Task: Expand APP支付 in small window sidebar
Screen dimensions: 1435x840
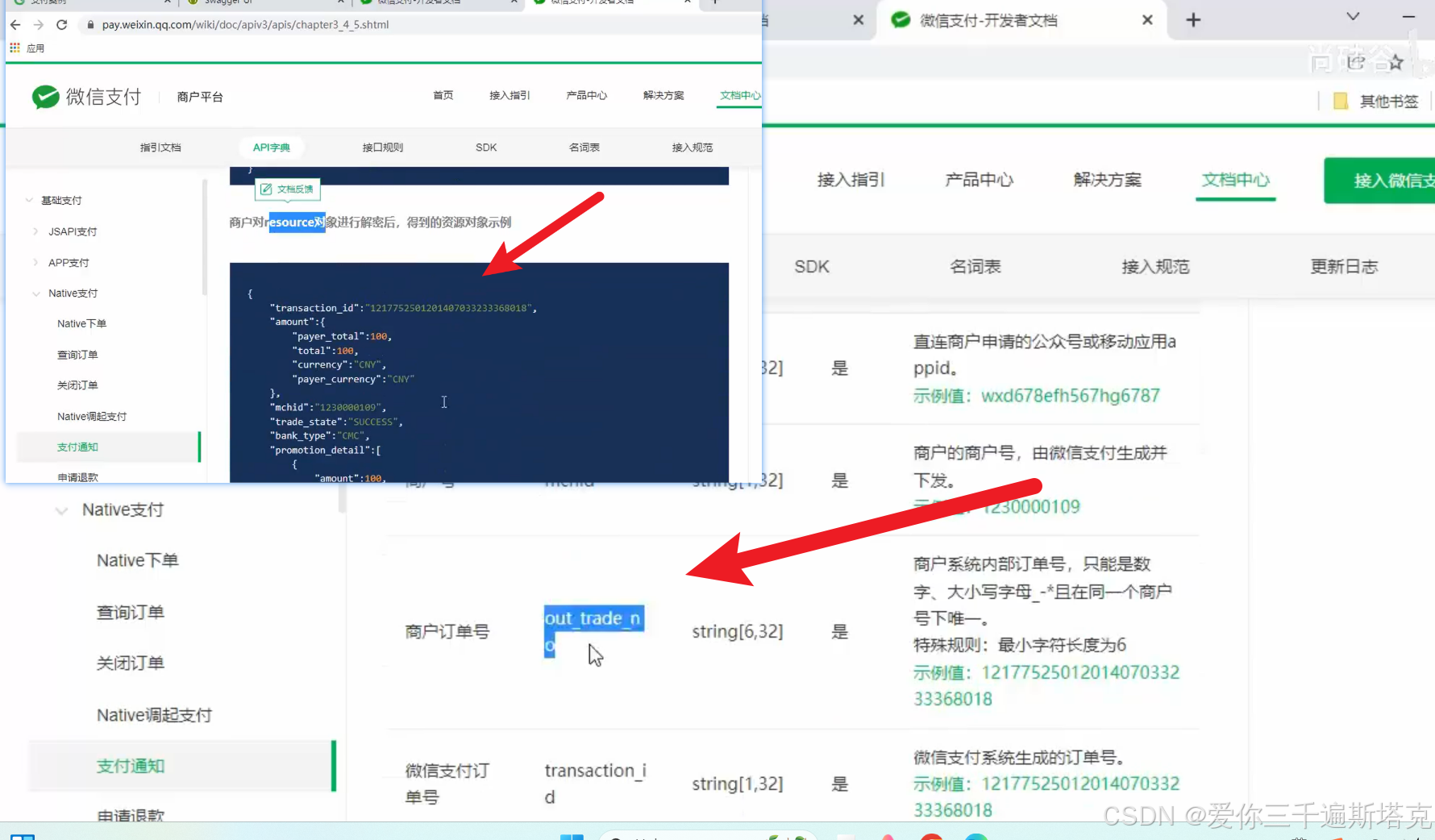Action: (35, 262)
